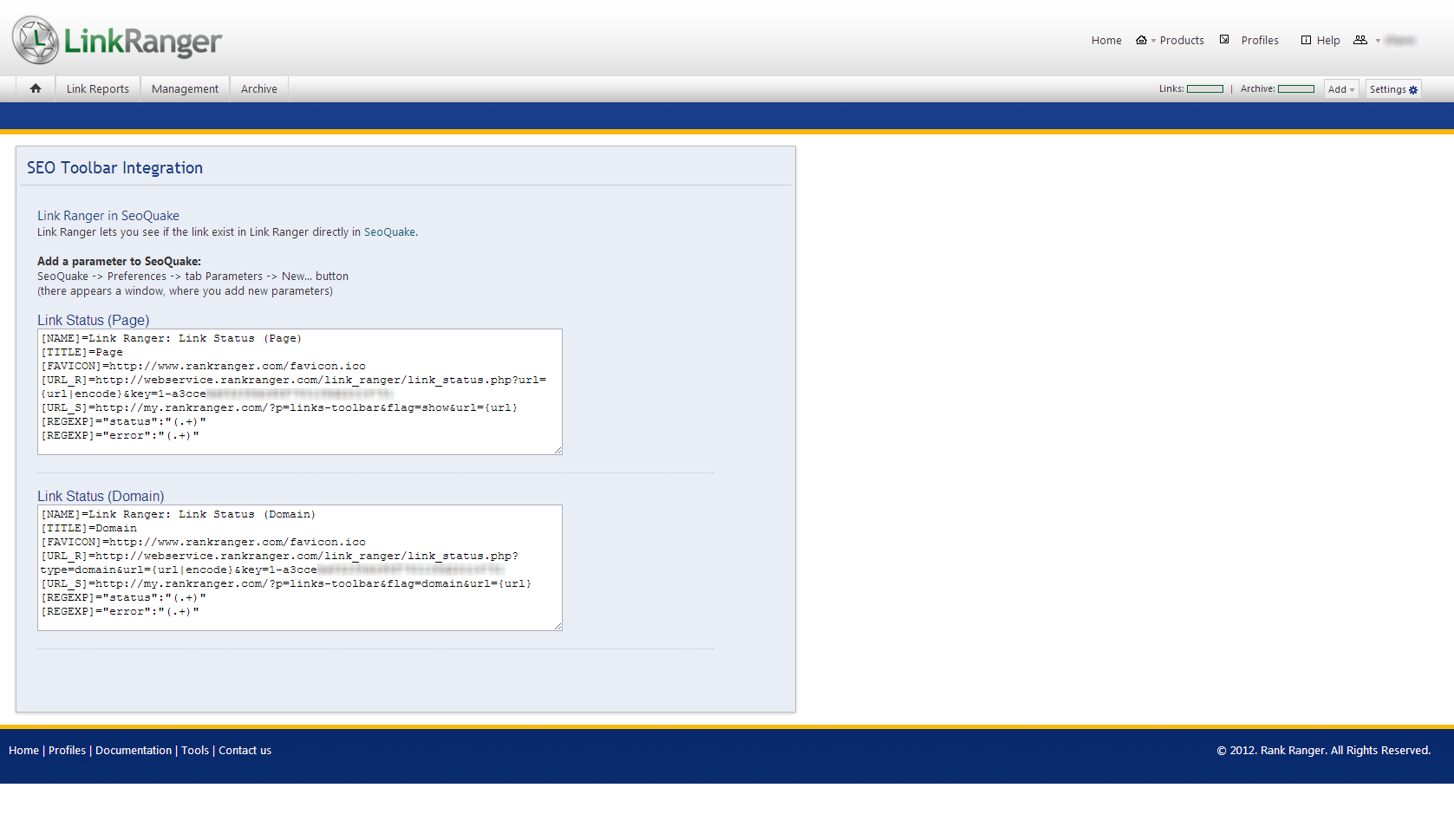Click the house icon beside Products
Image resolution: width=1454 pixels, height=840 pixels.
(x=1141, y=40)
